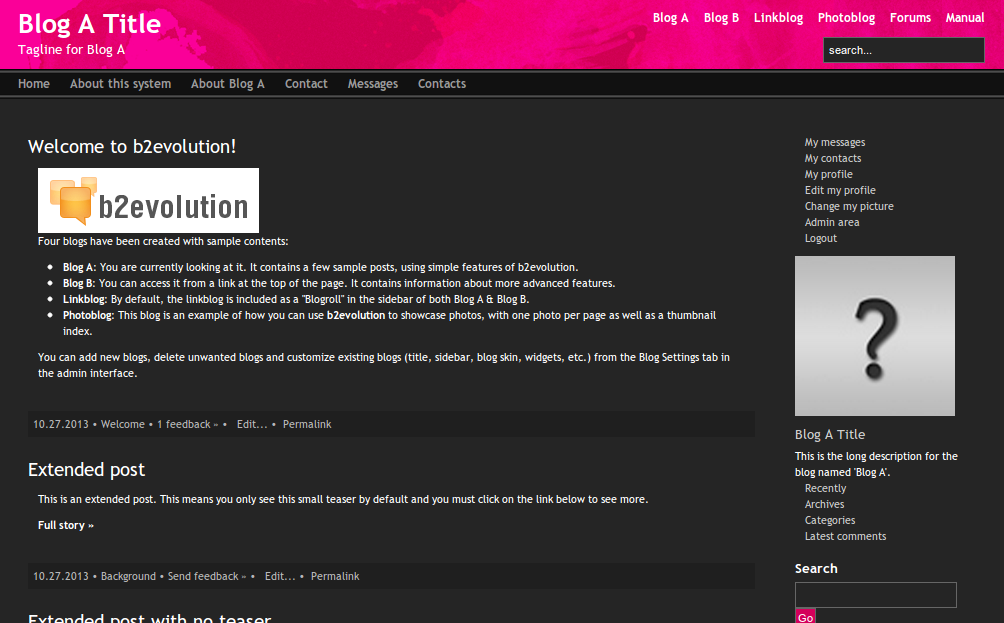Open the Forums header link
This screenshot has height=623, width=1004.
[x=910, y=18]
